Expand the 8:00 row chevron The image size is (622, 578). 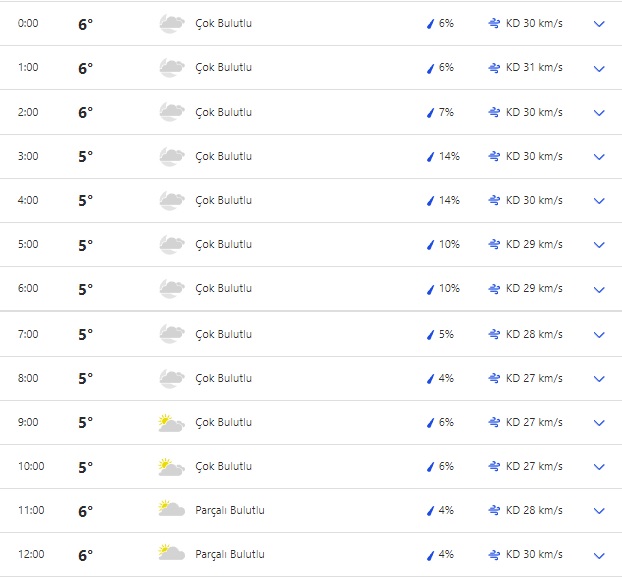coord(599,379)
